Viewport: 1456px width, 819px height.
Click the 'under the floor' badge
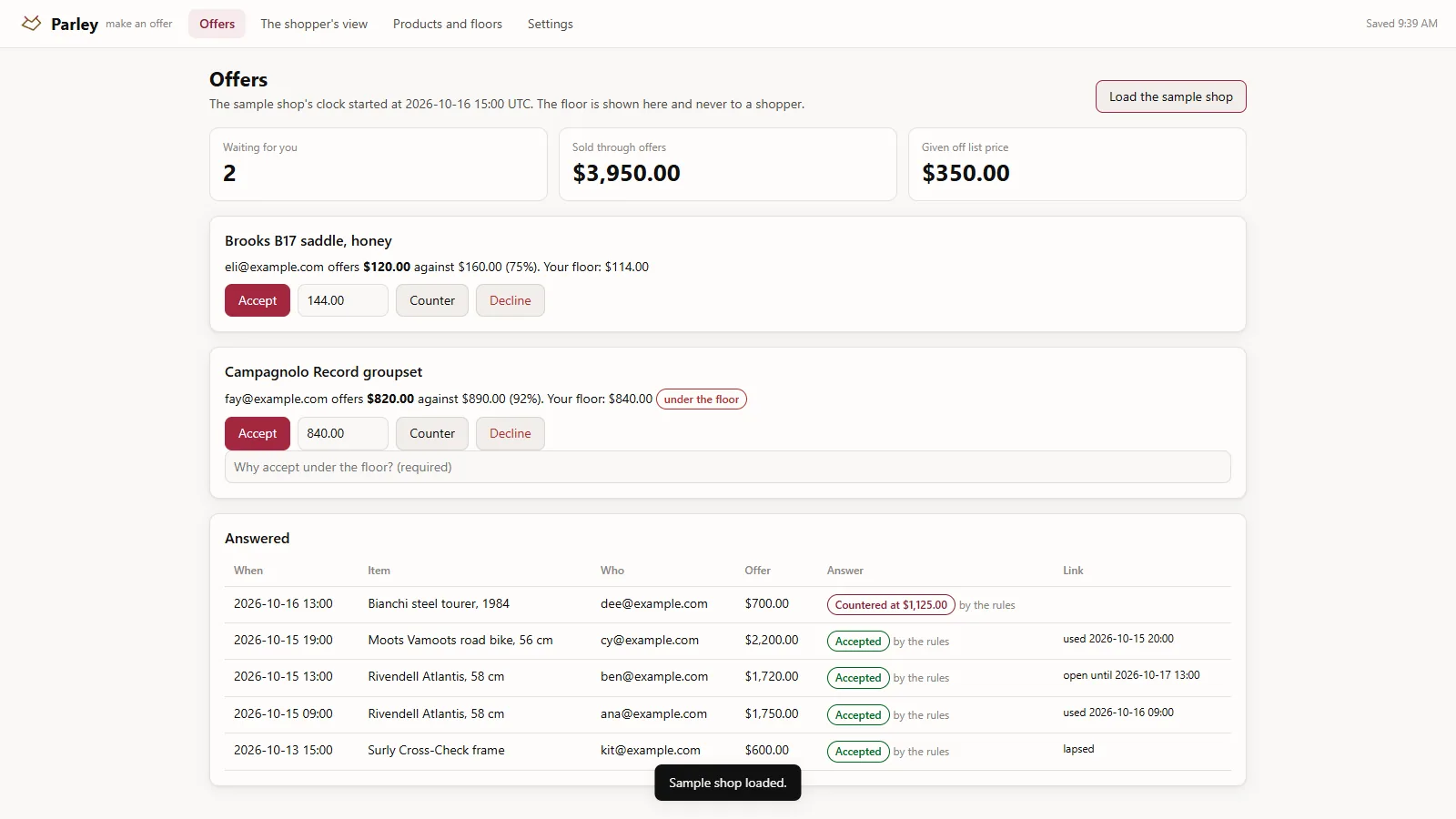tap(702, 399)
